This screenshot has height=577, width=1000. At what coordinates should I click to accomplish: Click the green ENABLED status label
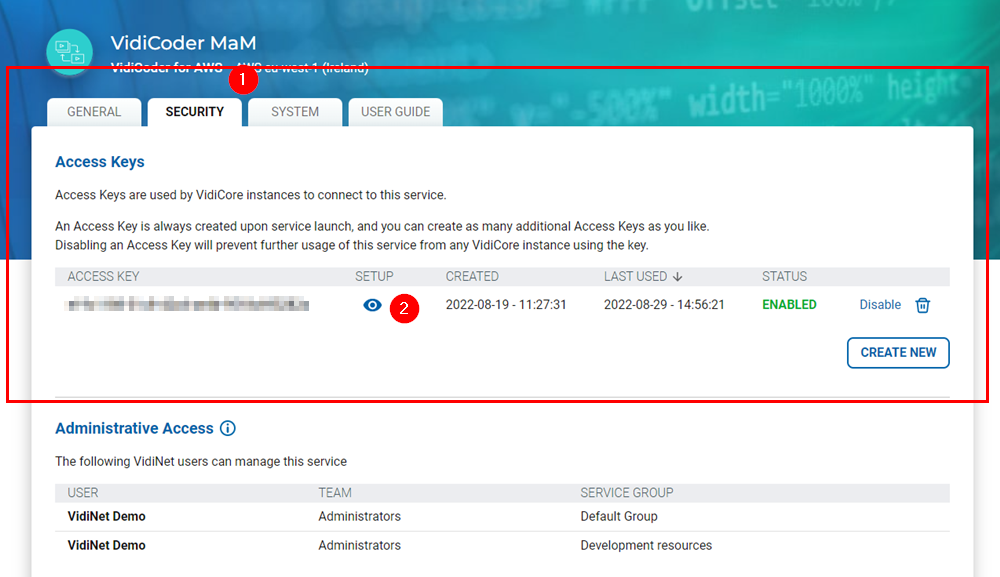(x=789, y=305)
